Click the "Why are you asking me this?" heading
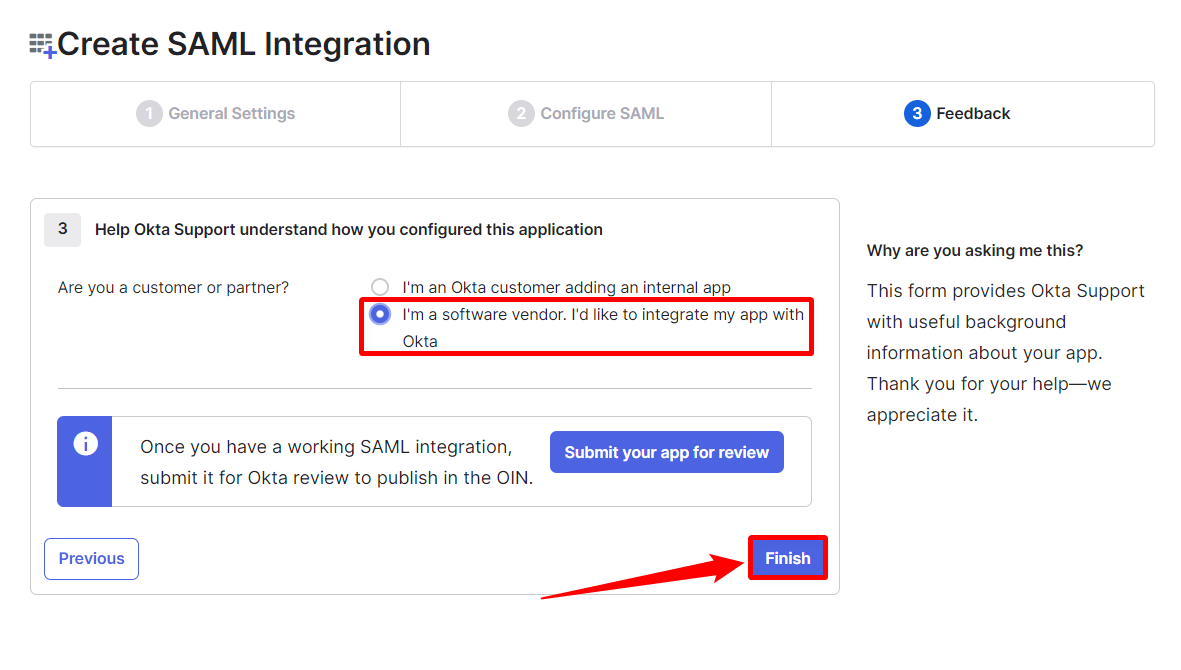This screenshot has width=1181, height=670. click(975, 250)
